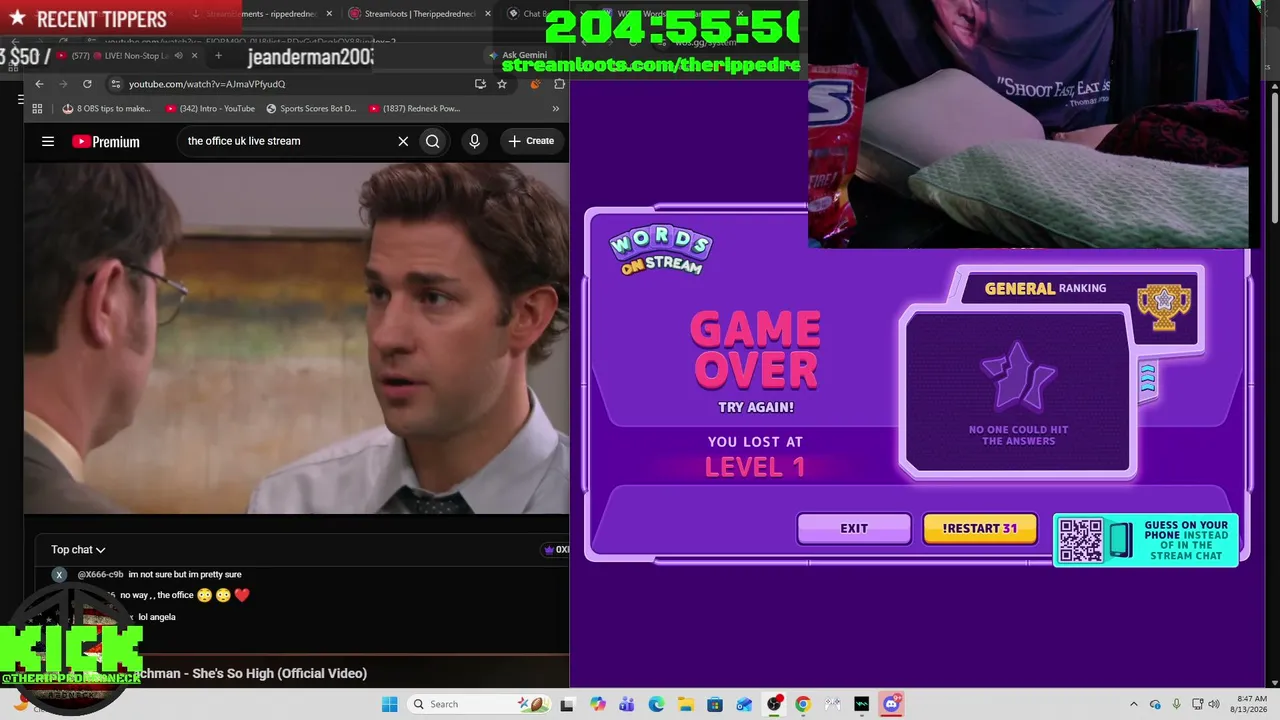
Task: Open the YouTube guide hamburger menu
Action: point(48,141)
